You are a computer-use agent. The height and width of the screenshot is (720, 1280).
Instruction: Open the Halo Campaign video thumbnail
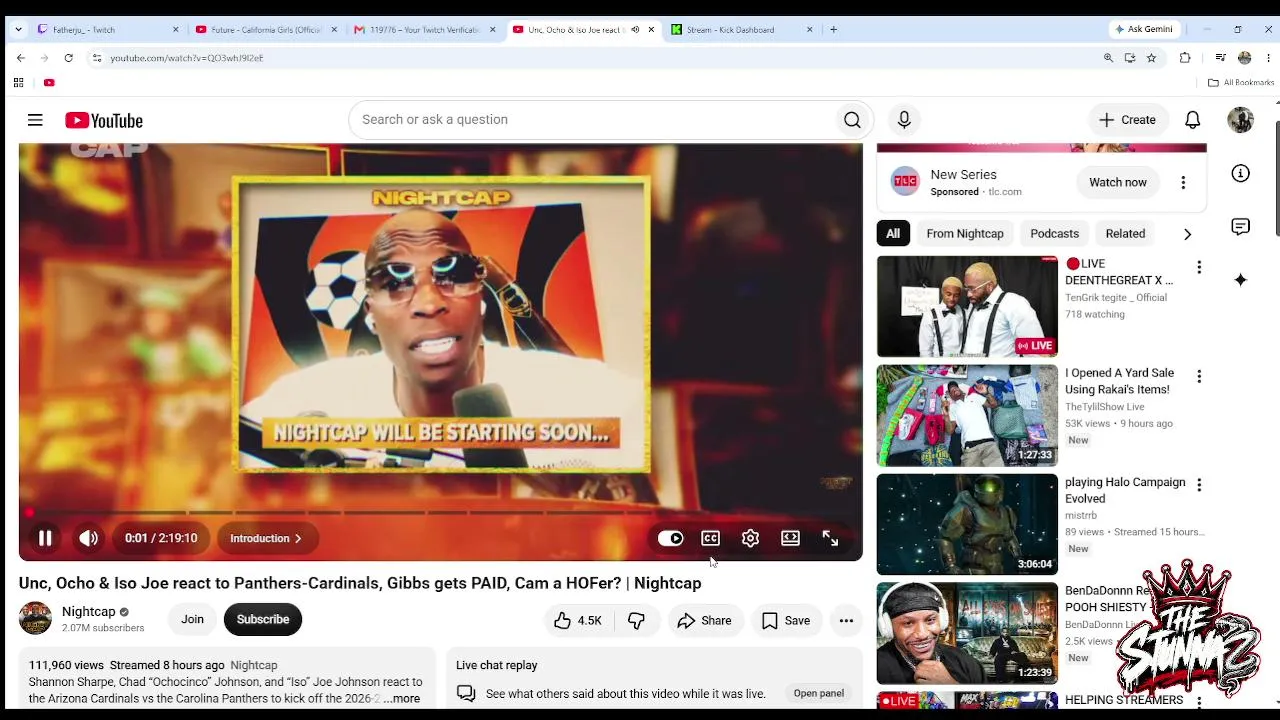click(x=967, y=524)
